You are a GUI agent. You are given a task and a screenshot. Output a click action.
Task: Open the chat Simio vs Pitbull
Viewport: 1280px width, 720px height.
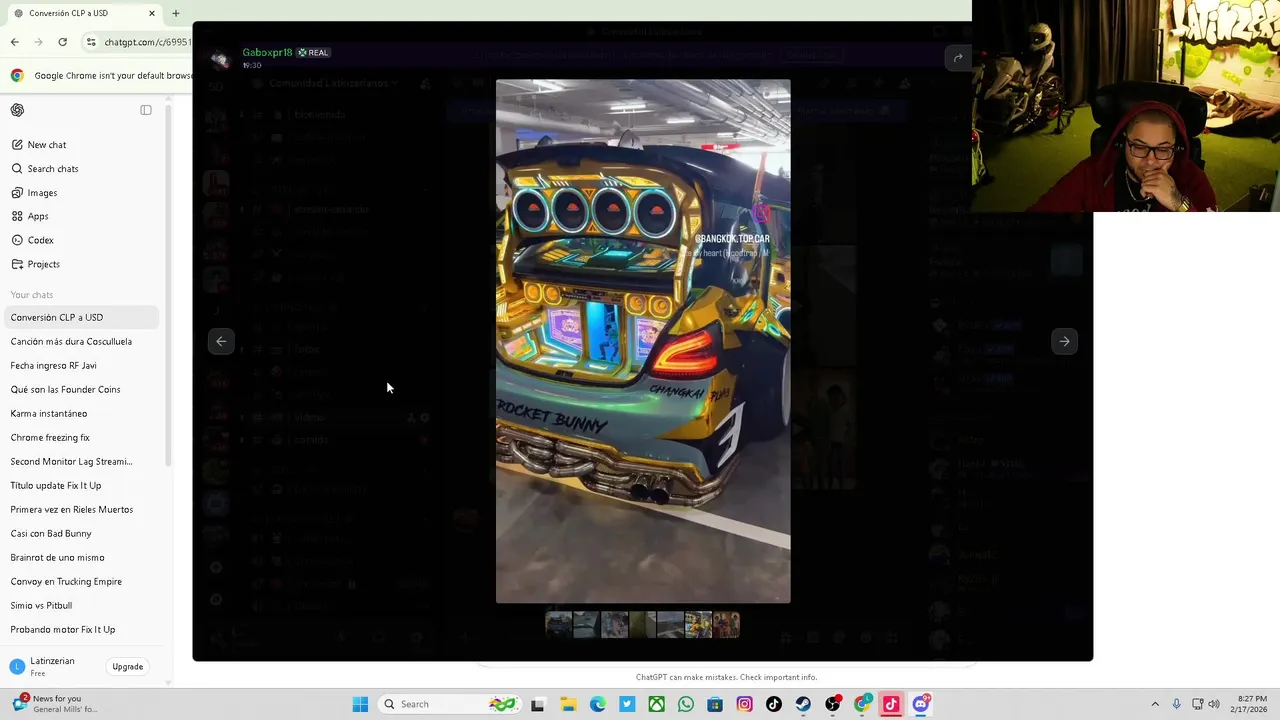(41, 605)
